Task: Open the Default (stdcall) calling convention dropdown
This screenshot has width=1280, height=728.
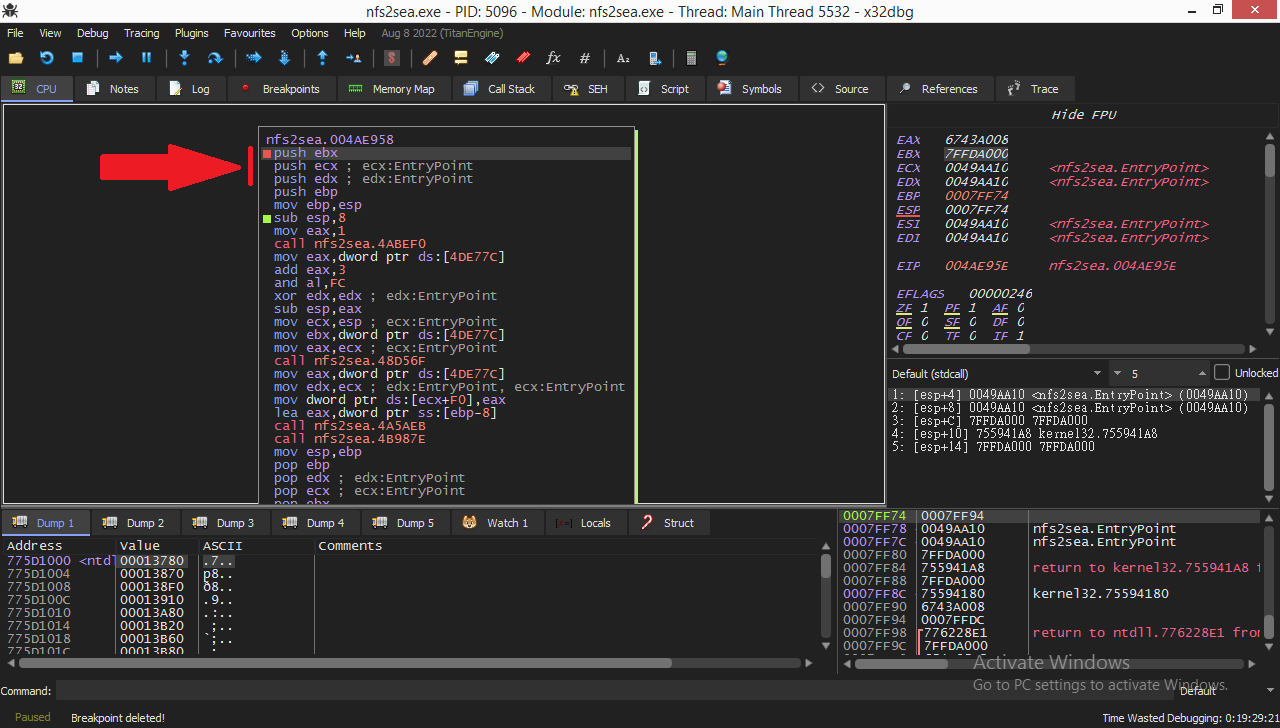Action: pos(998,373)
